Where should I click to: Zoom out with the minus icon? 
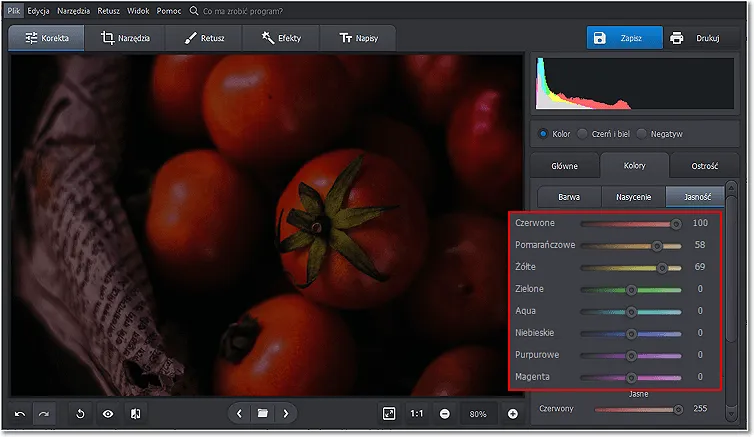pyautogui.click(x=444, y=413)
